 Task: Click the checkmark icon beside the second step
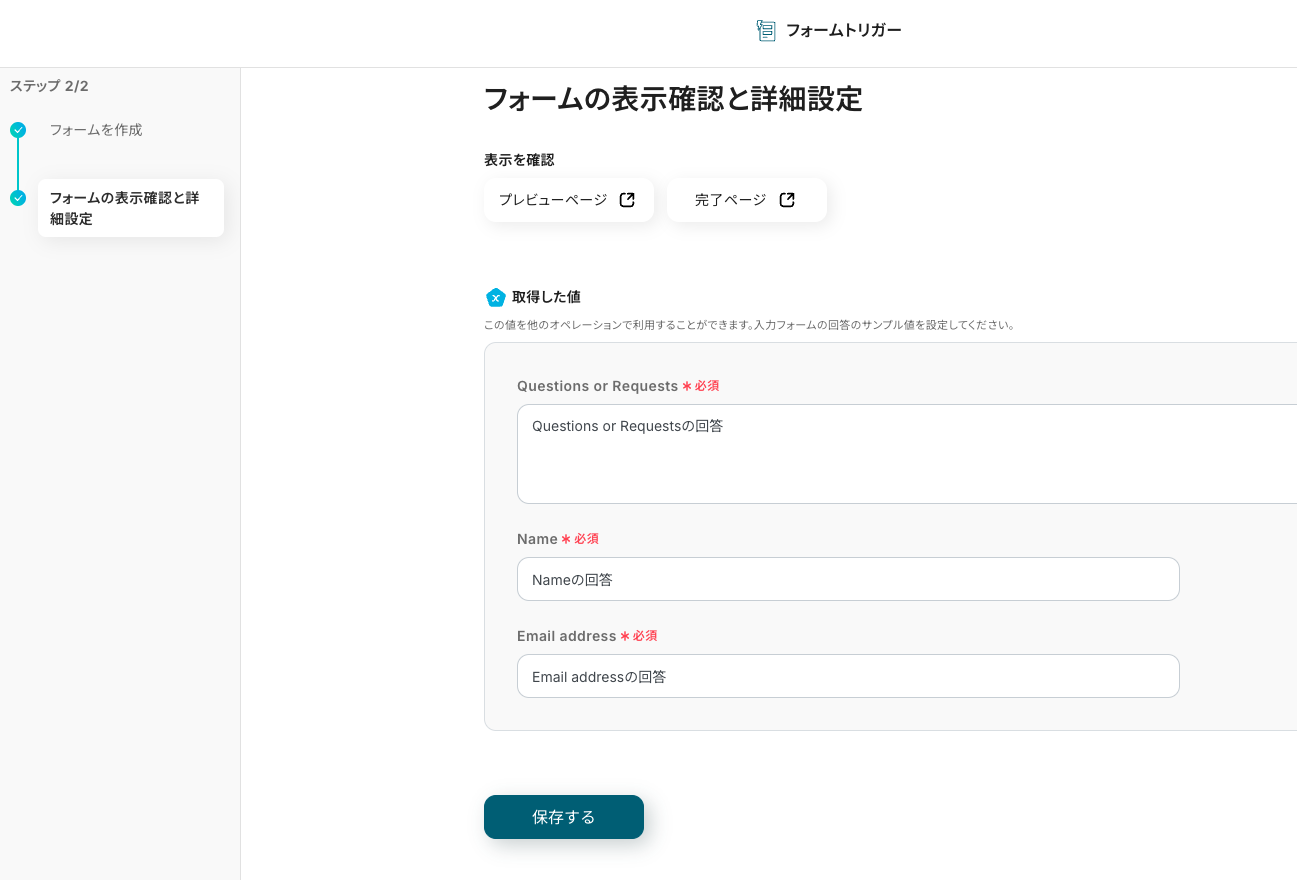click(18, 198)
